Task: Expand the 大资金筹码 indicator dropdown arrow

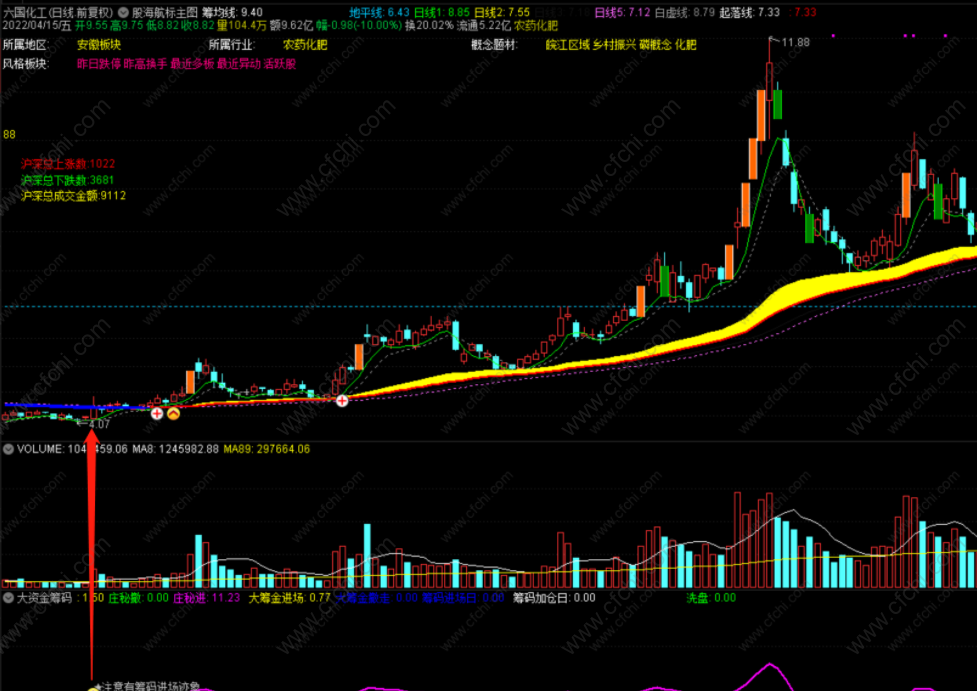Action: [x=9, y=598]
